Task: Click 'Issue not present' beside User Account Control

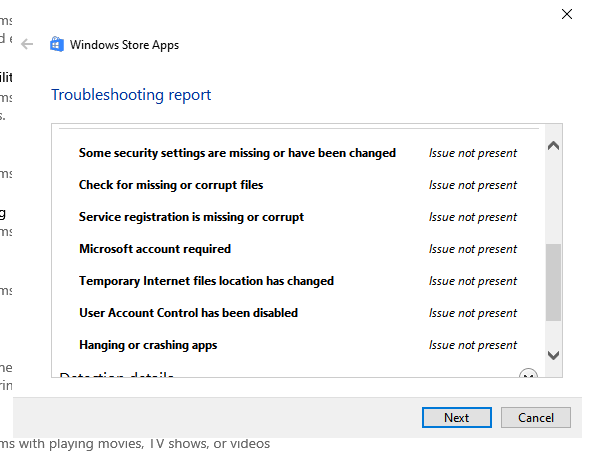Action: pos(473,313)
